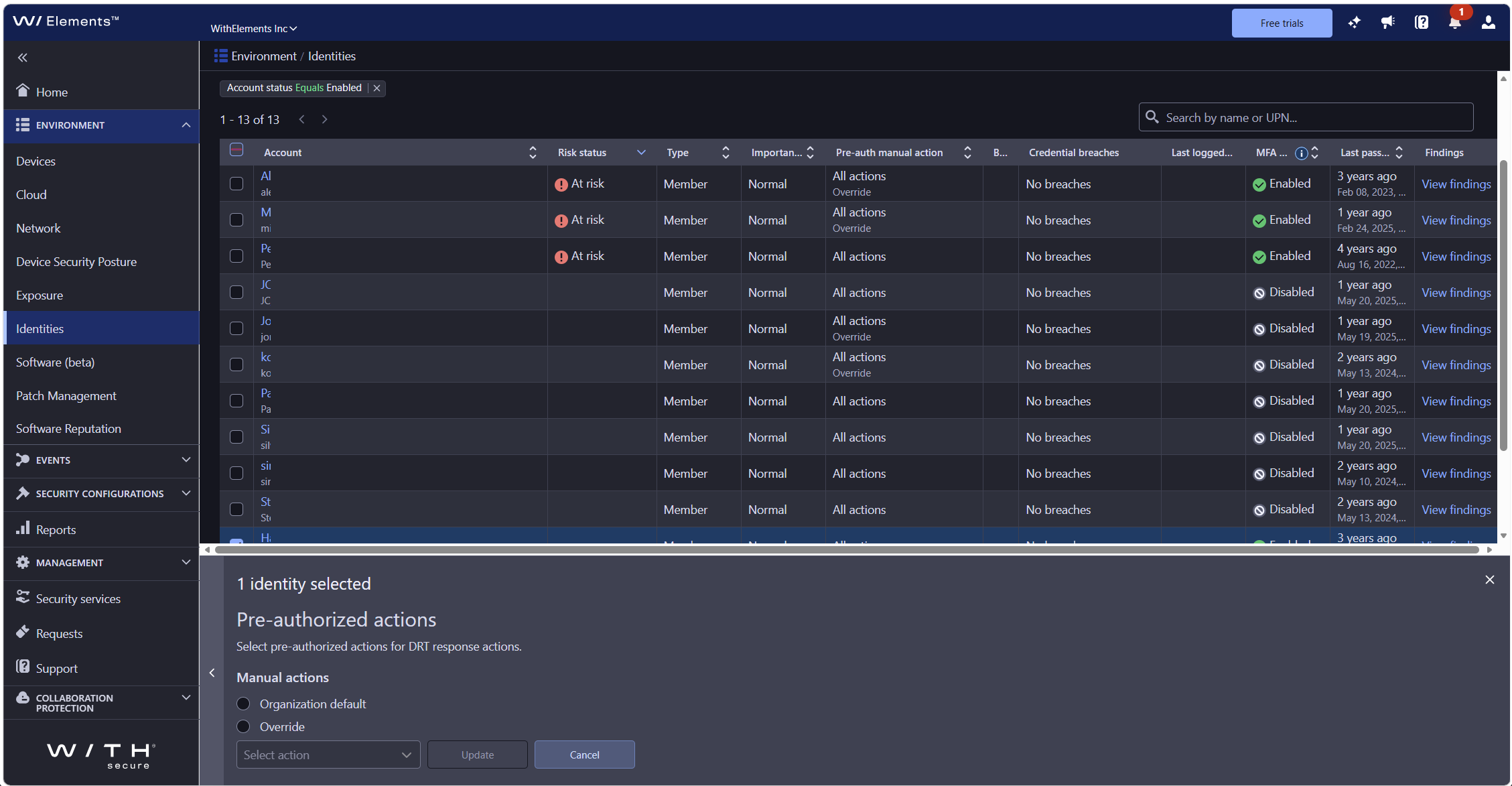Select Organization default radio button
This screenshot has width=1512, height=786.
(x=243, y=704)
